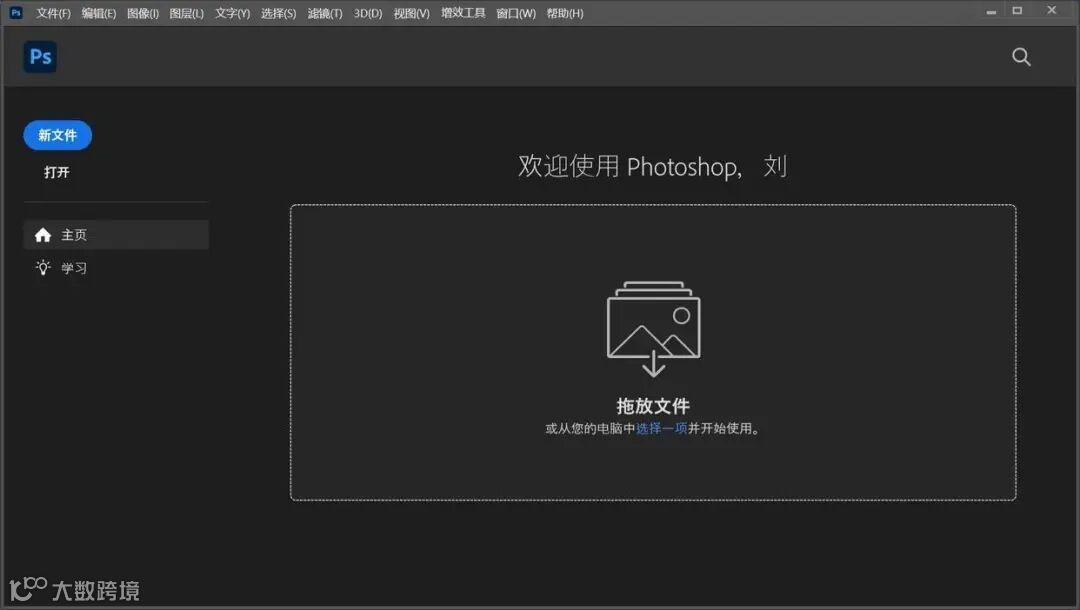Open the 选择(S) menu

(278, 13)
